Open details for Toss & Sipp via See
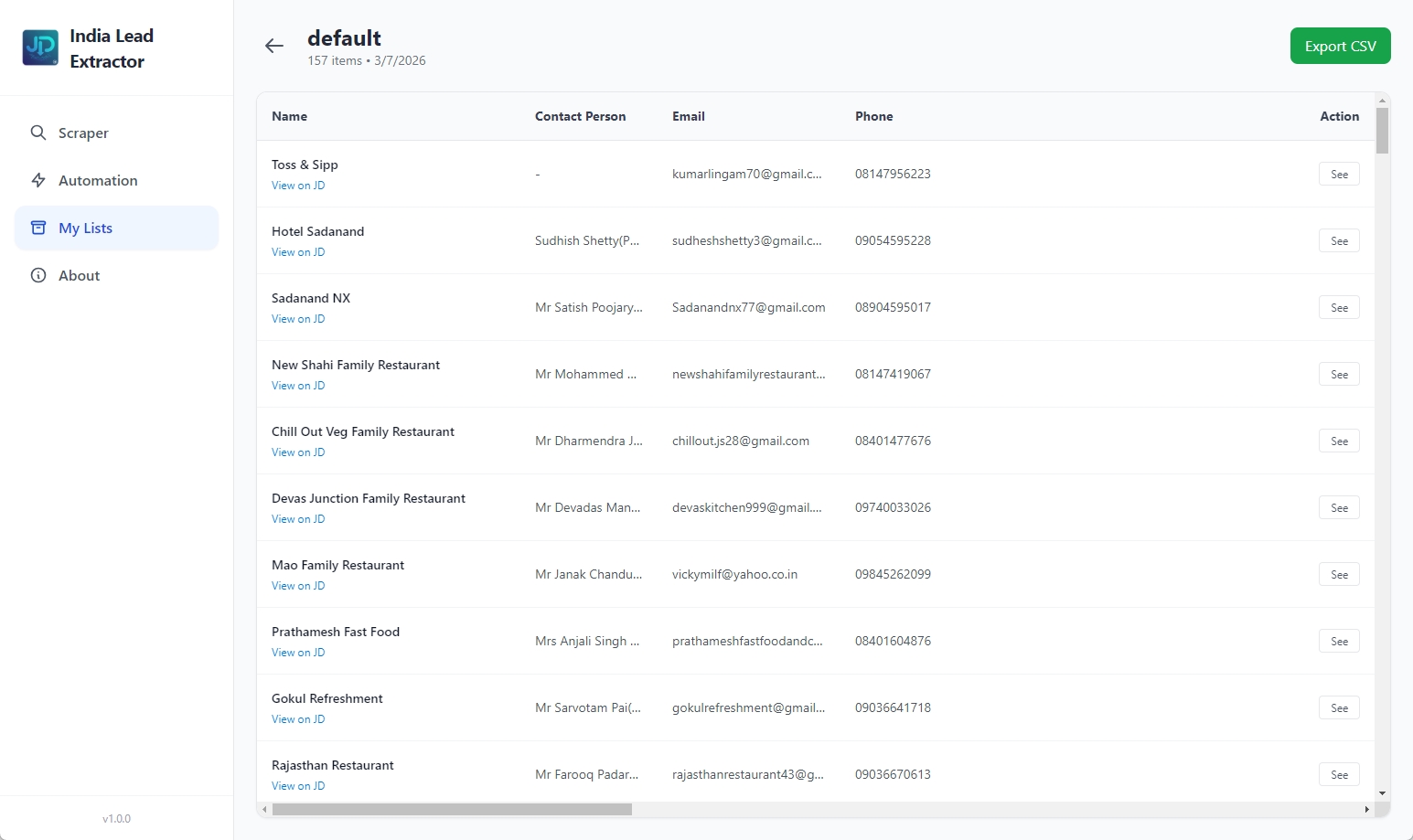Image resolution: width=1413 pixels, height=840 pixels. pos(1338,174)
